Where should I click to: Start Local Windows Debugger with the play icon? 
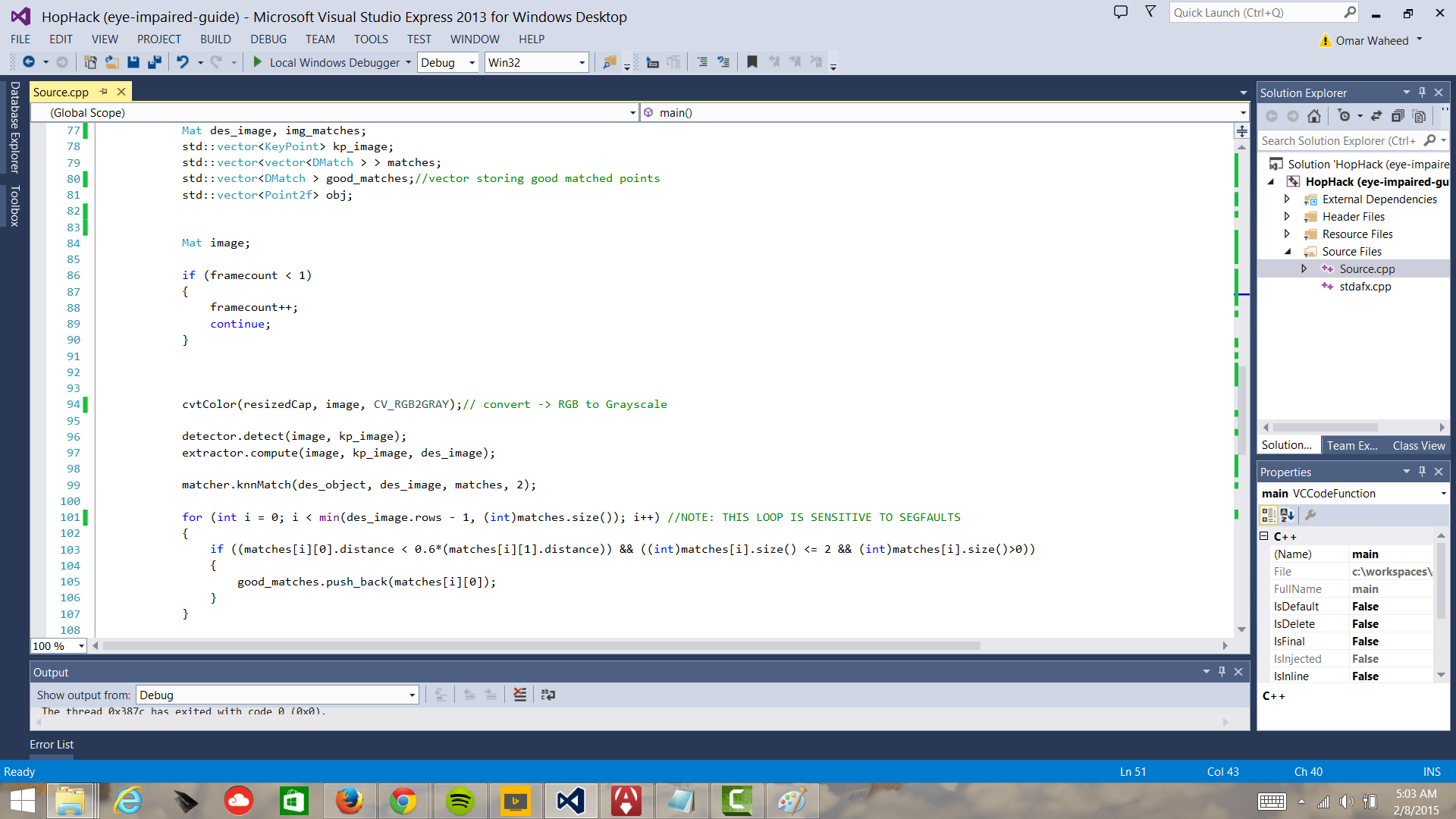coord(257,62)
